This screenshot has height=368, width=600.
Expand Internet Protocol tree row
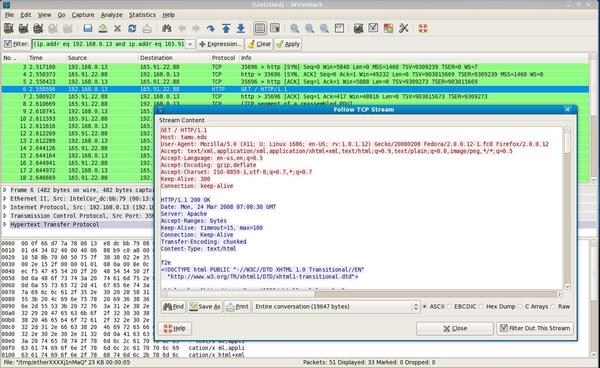click(5, 207)
